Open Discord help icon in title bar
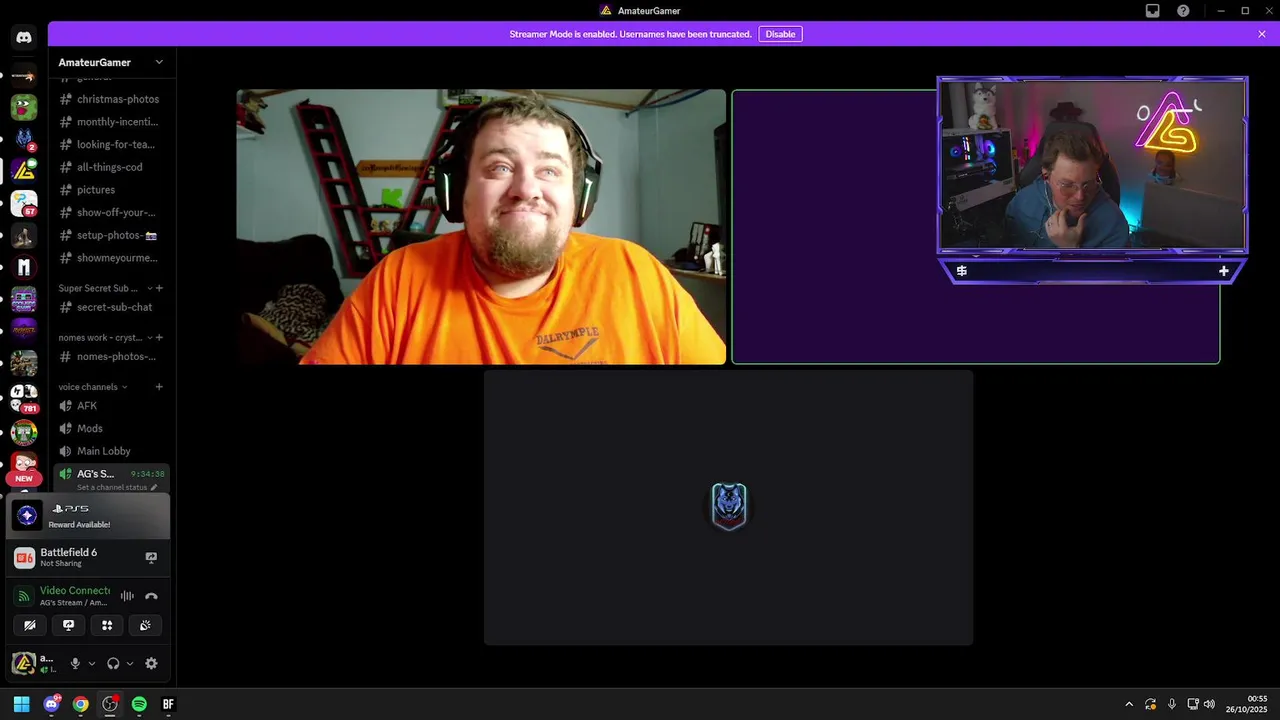Viewport: 1280px width, 720px height. pyautogui.click(x=1184, y=11)
